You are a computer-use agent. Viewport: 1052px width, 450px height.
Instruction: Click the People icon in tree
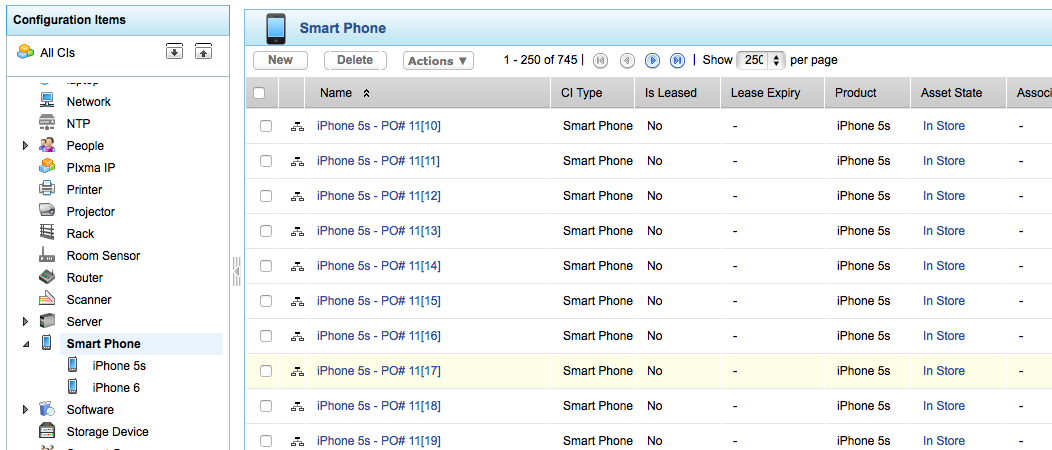[46, 146]
